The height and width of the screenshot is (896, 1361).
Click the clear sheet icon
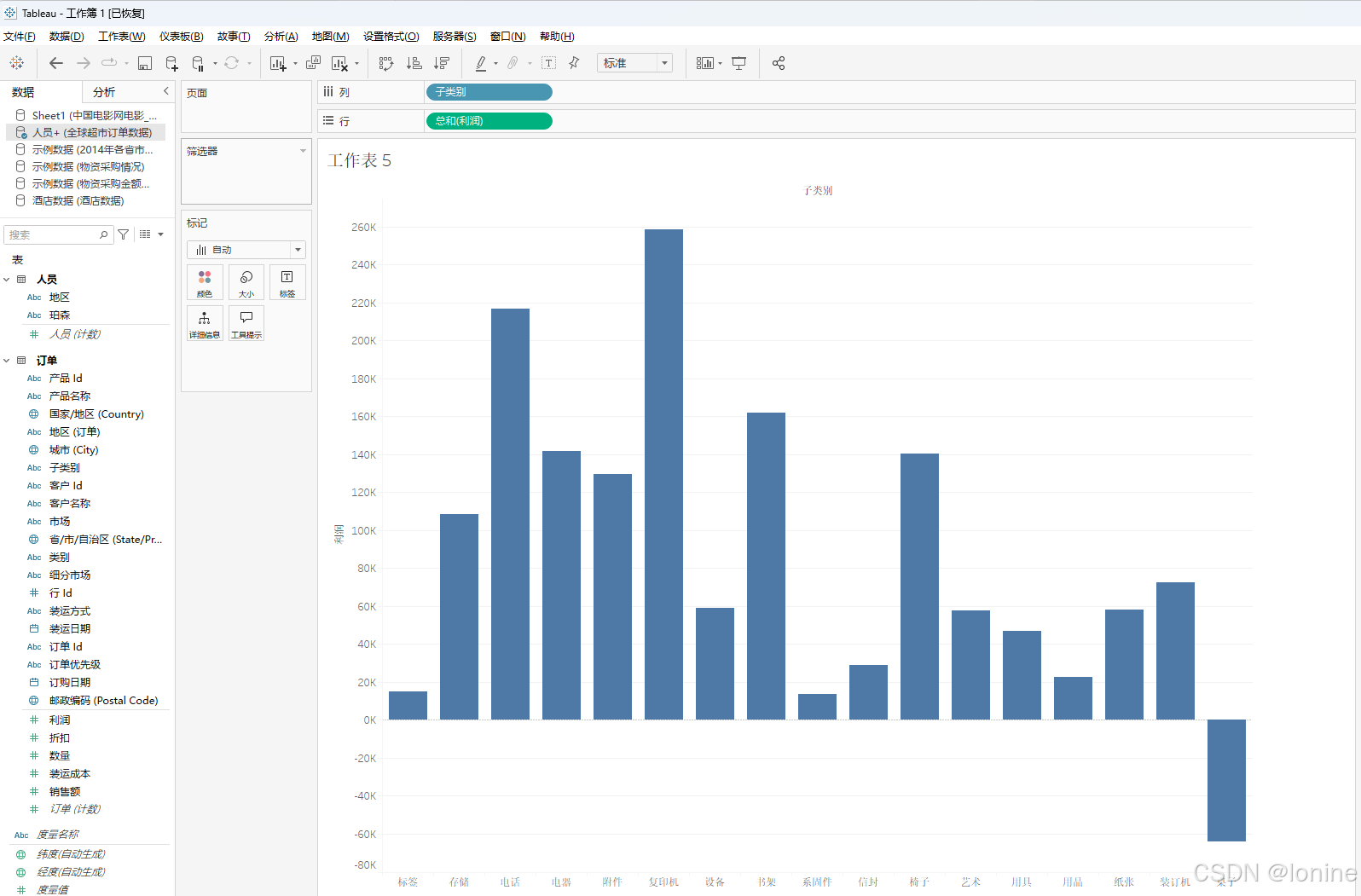pyautogui.click(x=339, y=63)
